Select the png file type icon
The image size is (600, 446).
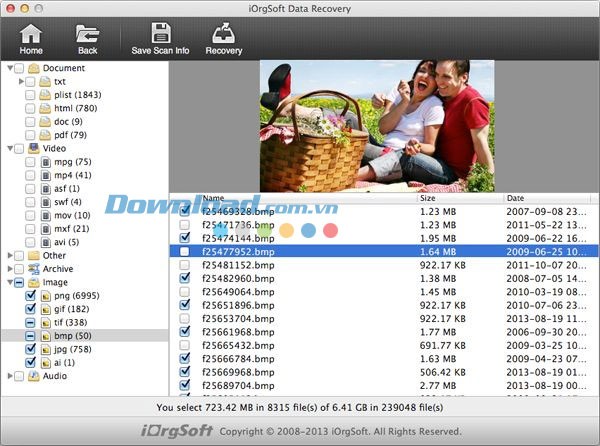coord(46,296)
